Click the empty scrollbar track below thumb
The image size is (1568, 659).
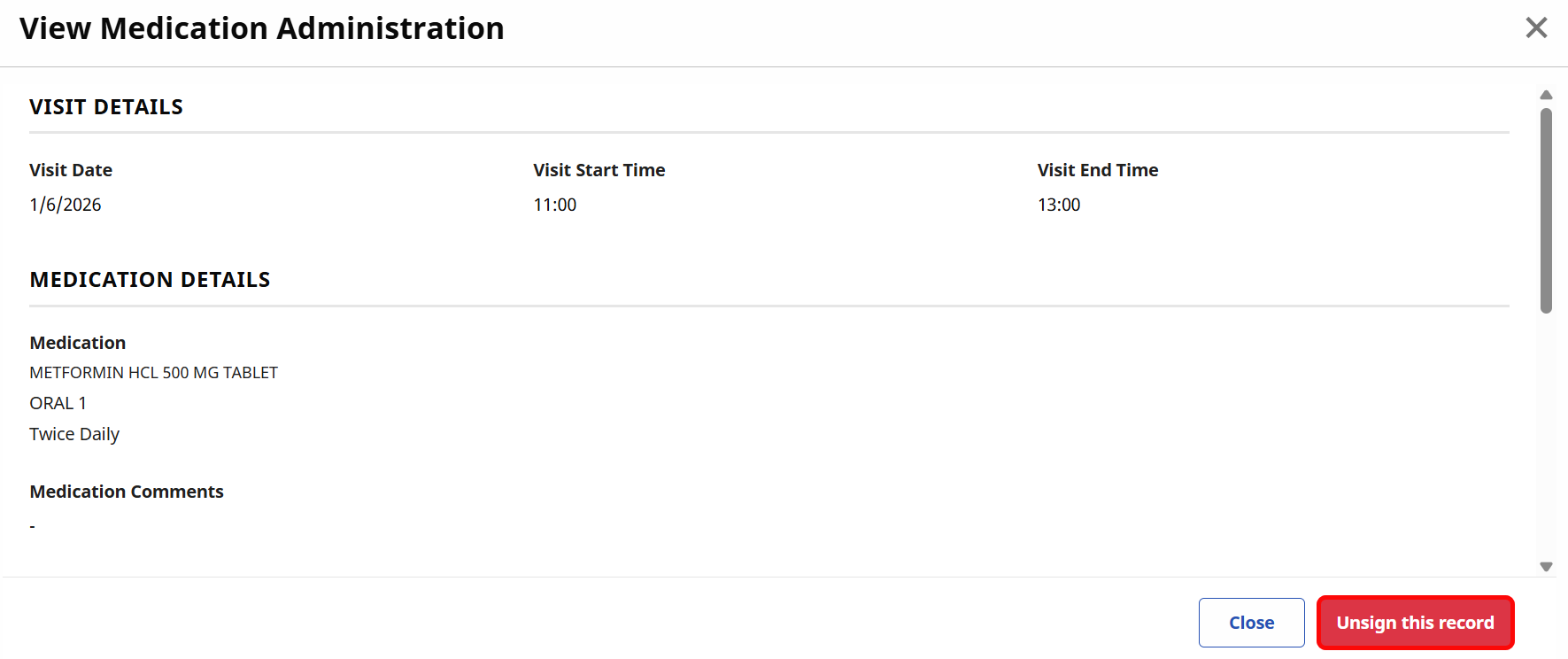[x=1546, y=436]
